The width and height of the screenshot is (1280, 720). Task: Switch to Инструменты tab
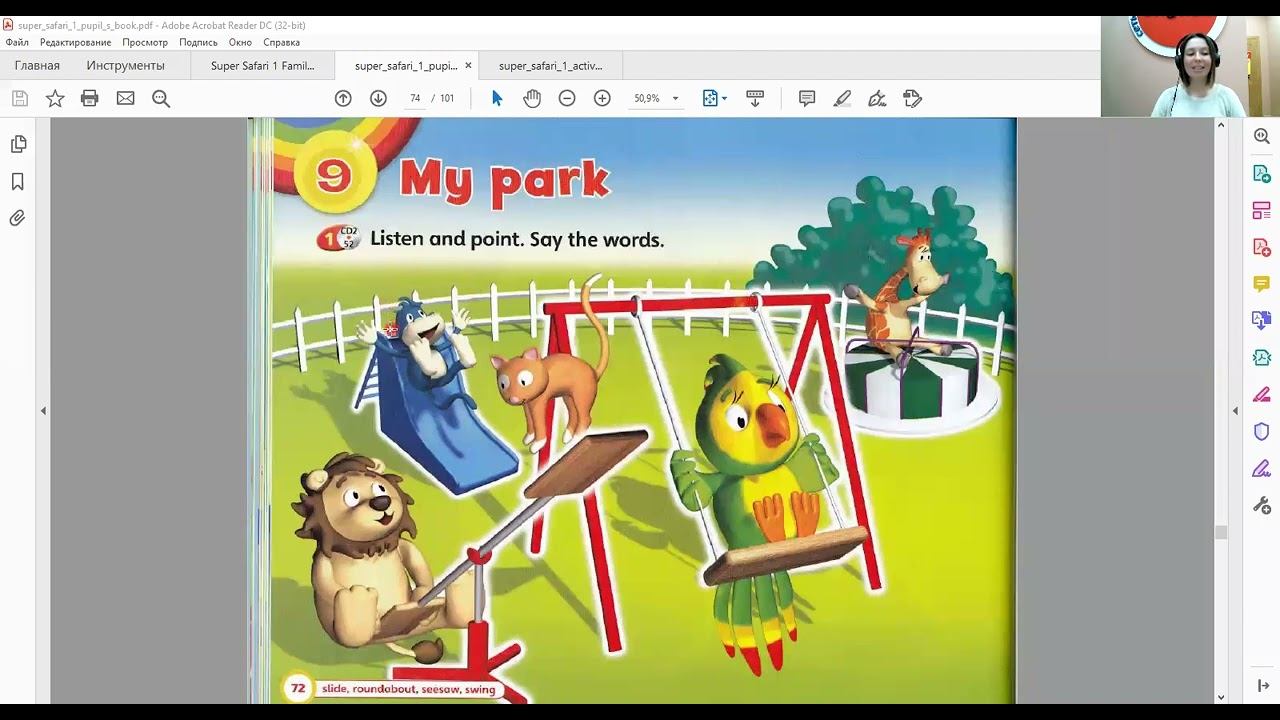point(125,66)
